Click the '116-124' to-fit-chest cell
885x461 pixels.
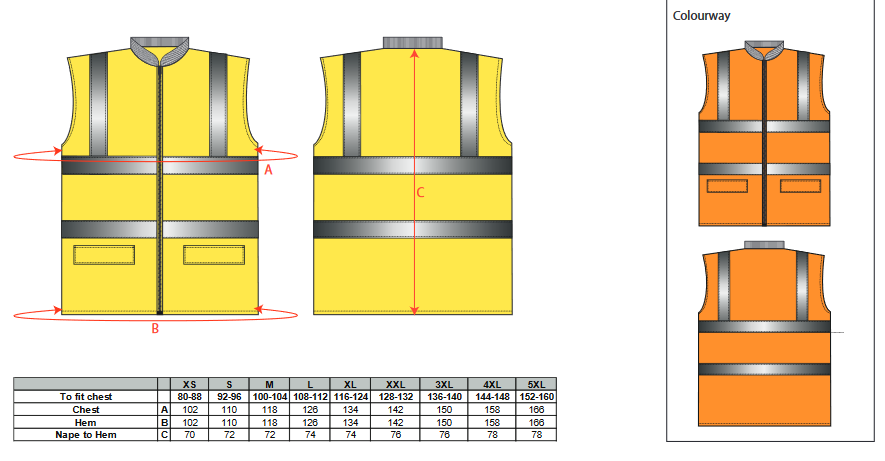click(351, 397)
